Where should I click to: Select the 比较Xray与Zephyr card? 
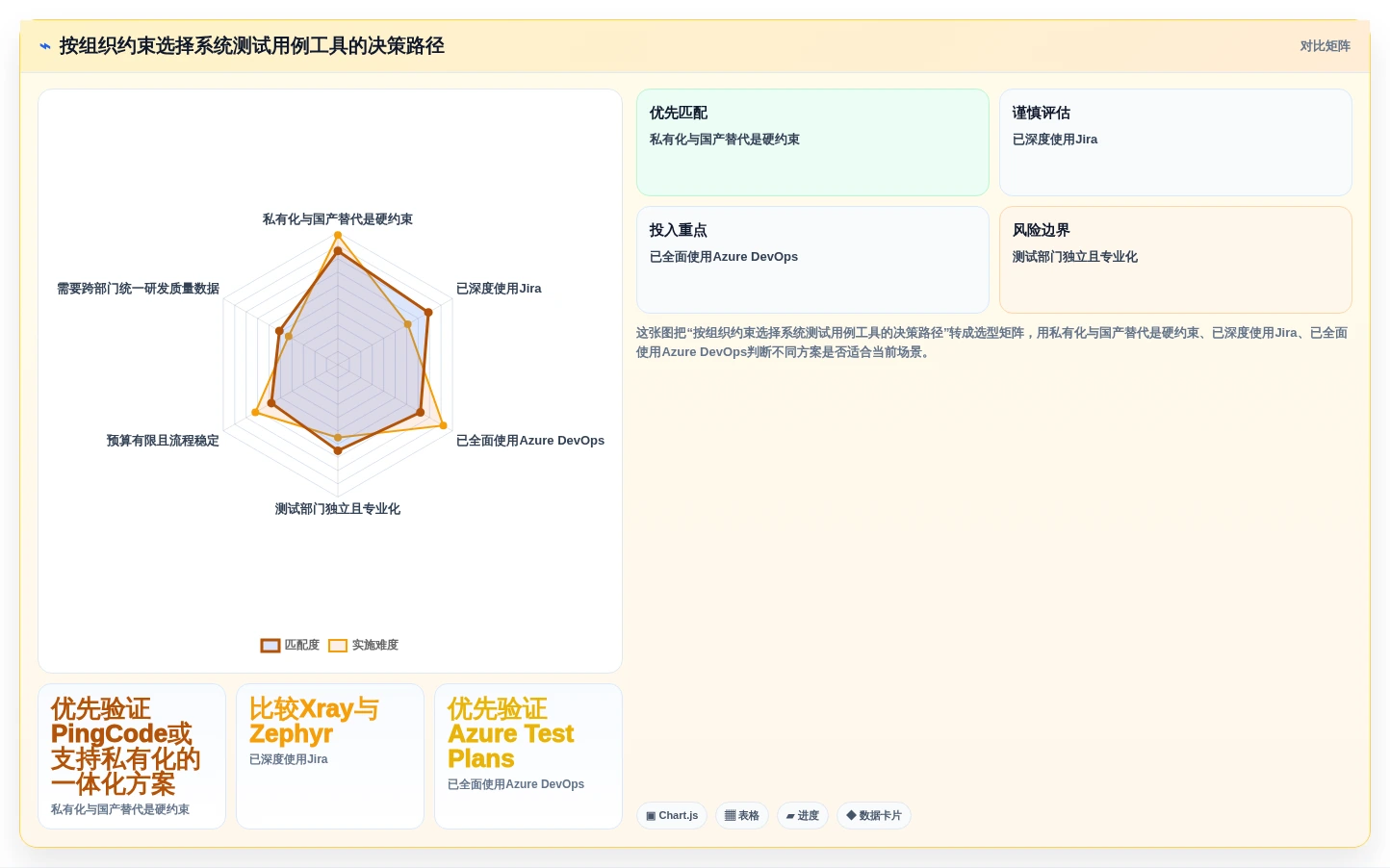click(x=330, y=756)
